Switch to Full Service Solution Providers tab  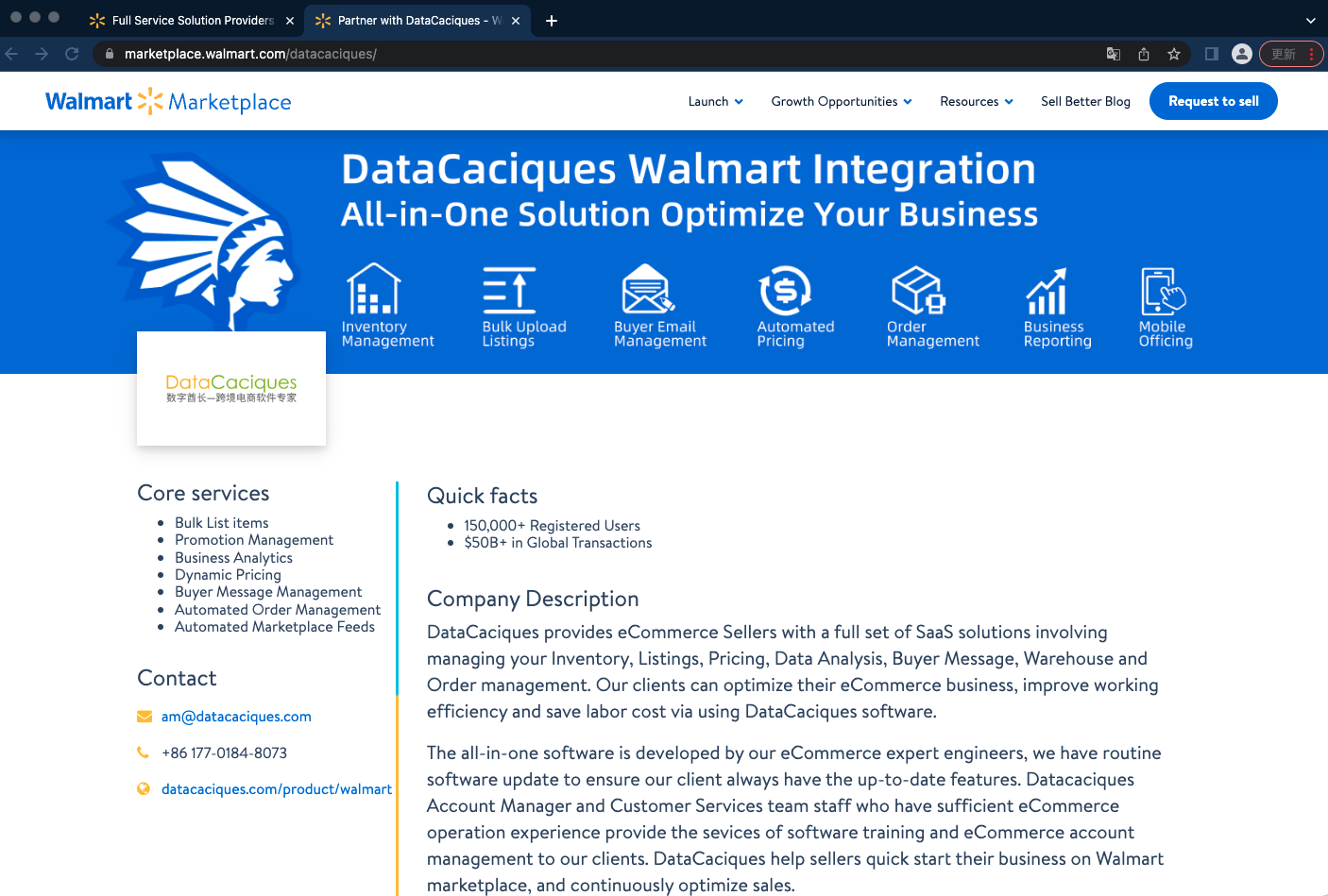pos(192,21)
